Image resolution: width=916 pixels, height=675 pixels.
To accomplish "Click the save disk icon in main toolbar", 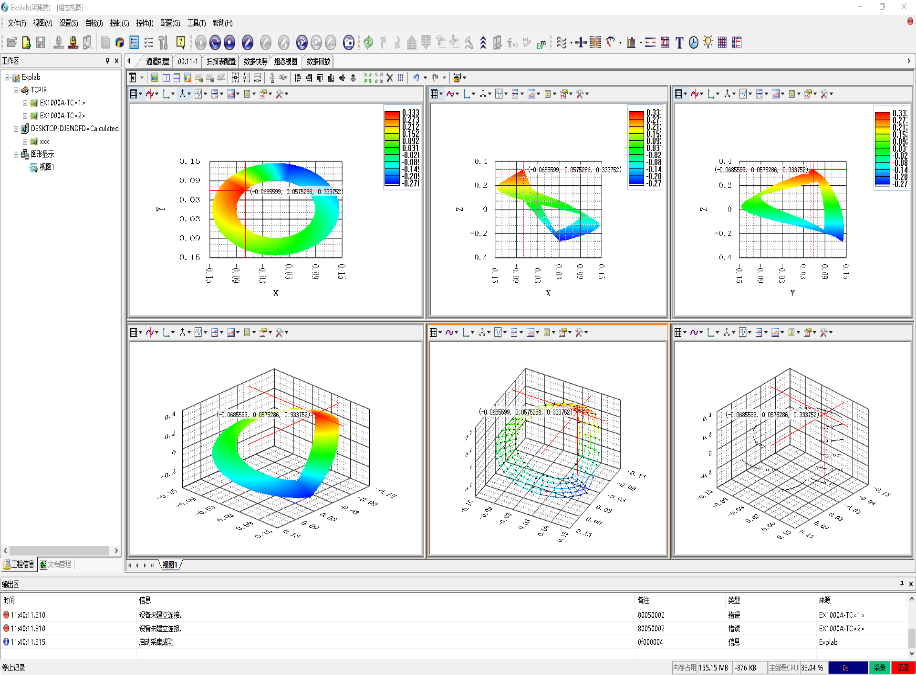I will click(x=40, y=42).
